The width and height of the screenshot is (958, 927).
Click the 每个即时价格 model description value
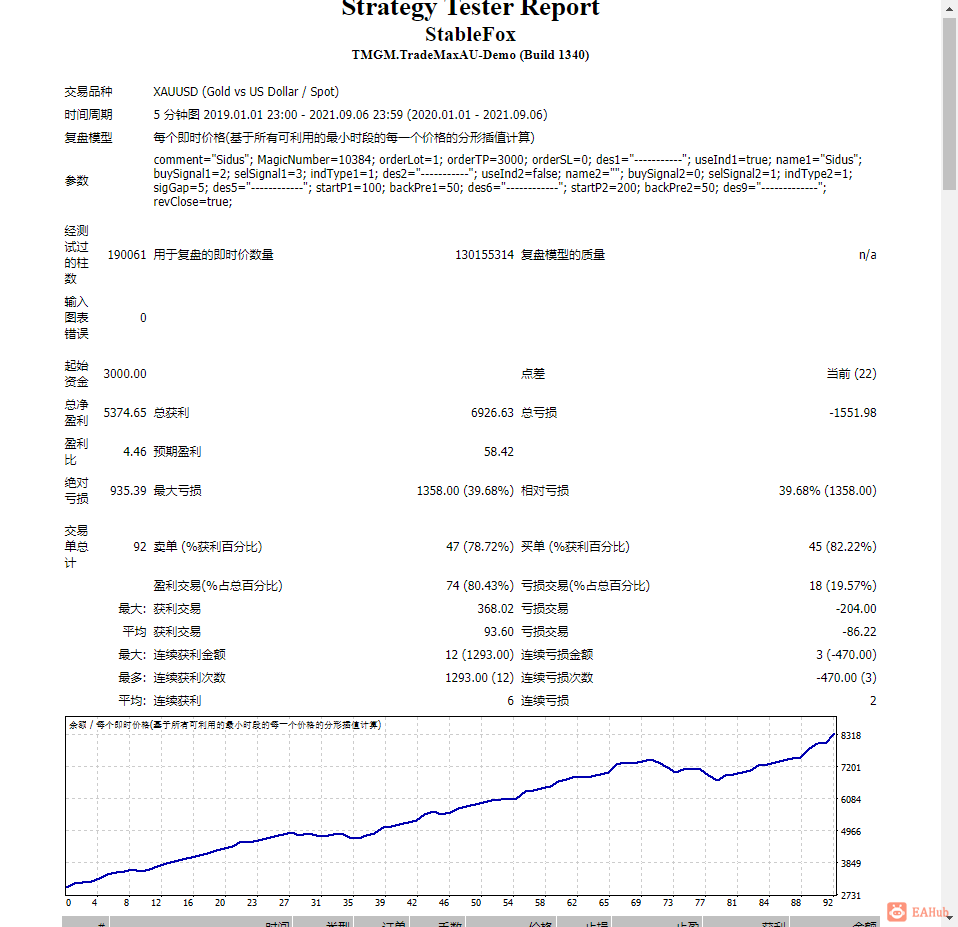click(344, 137)
